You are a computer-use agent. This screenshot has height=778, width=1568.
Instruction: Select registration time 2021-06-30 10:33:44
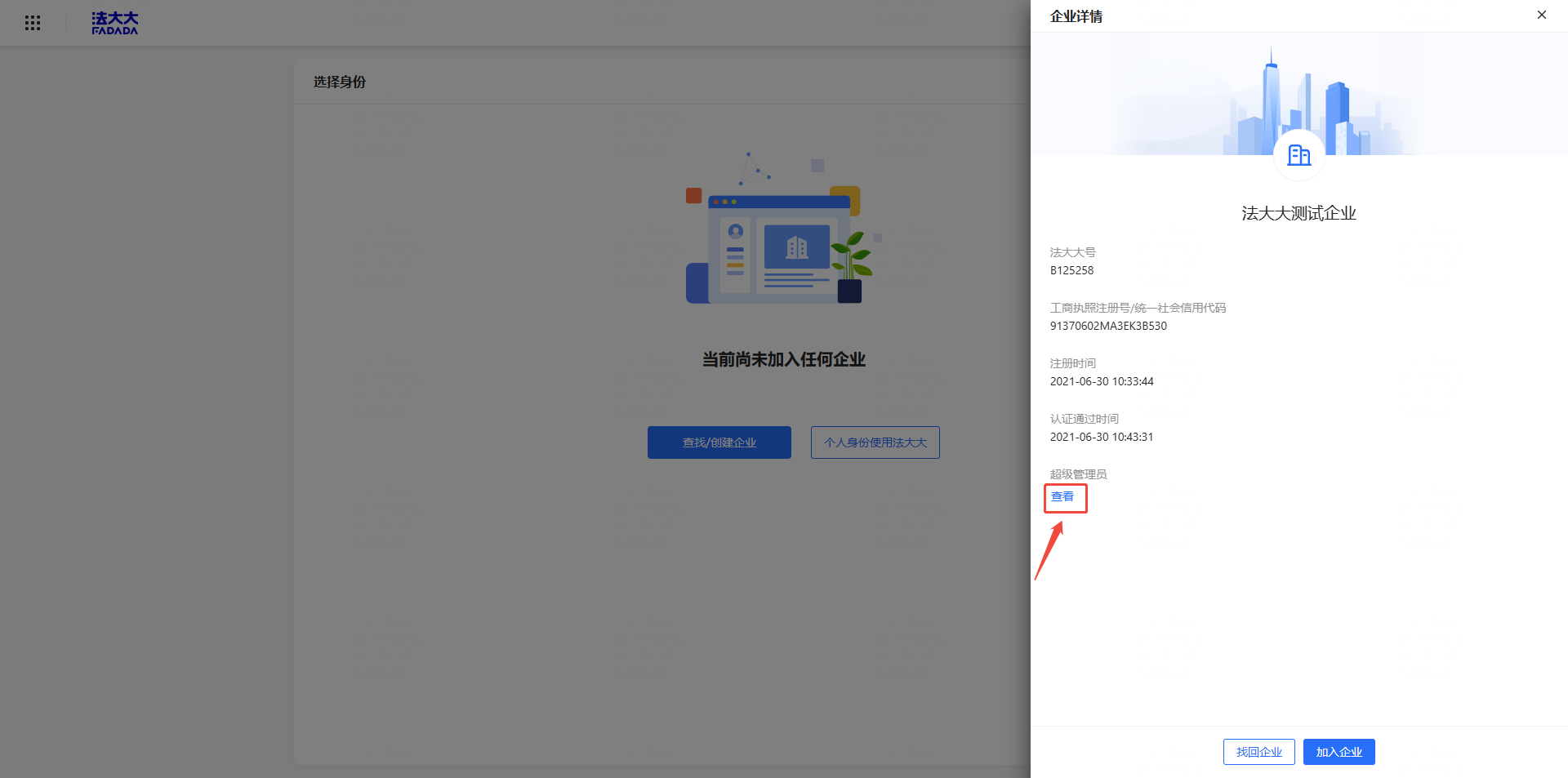click(x=1102, y=381)
